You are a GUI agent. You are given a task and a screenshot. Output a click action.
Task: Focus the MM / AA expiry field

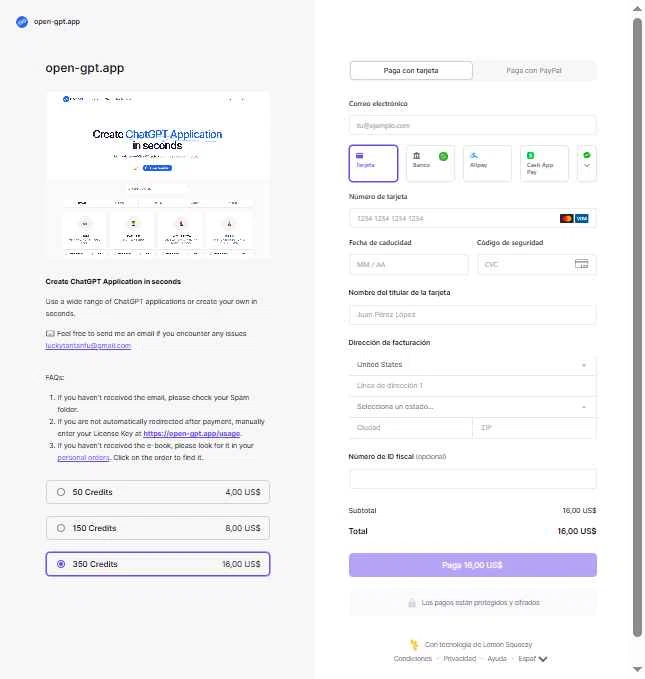click(x=408, y=264)
